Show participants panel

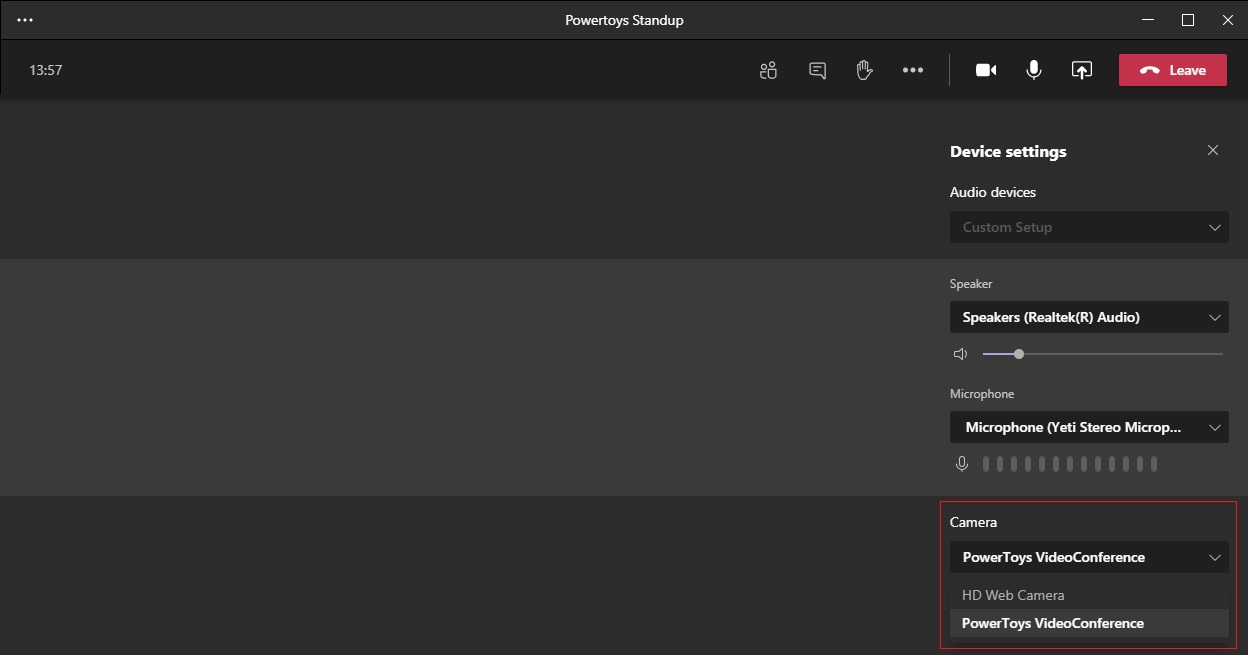768,70
